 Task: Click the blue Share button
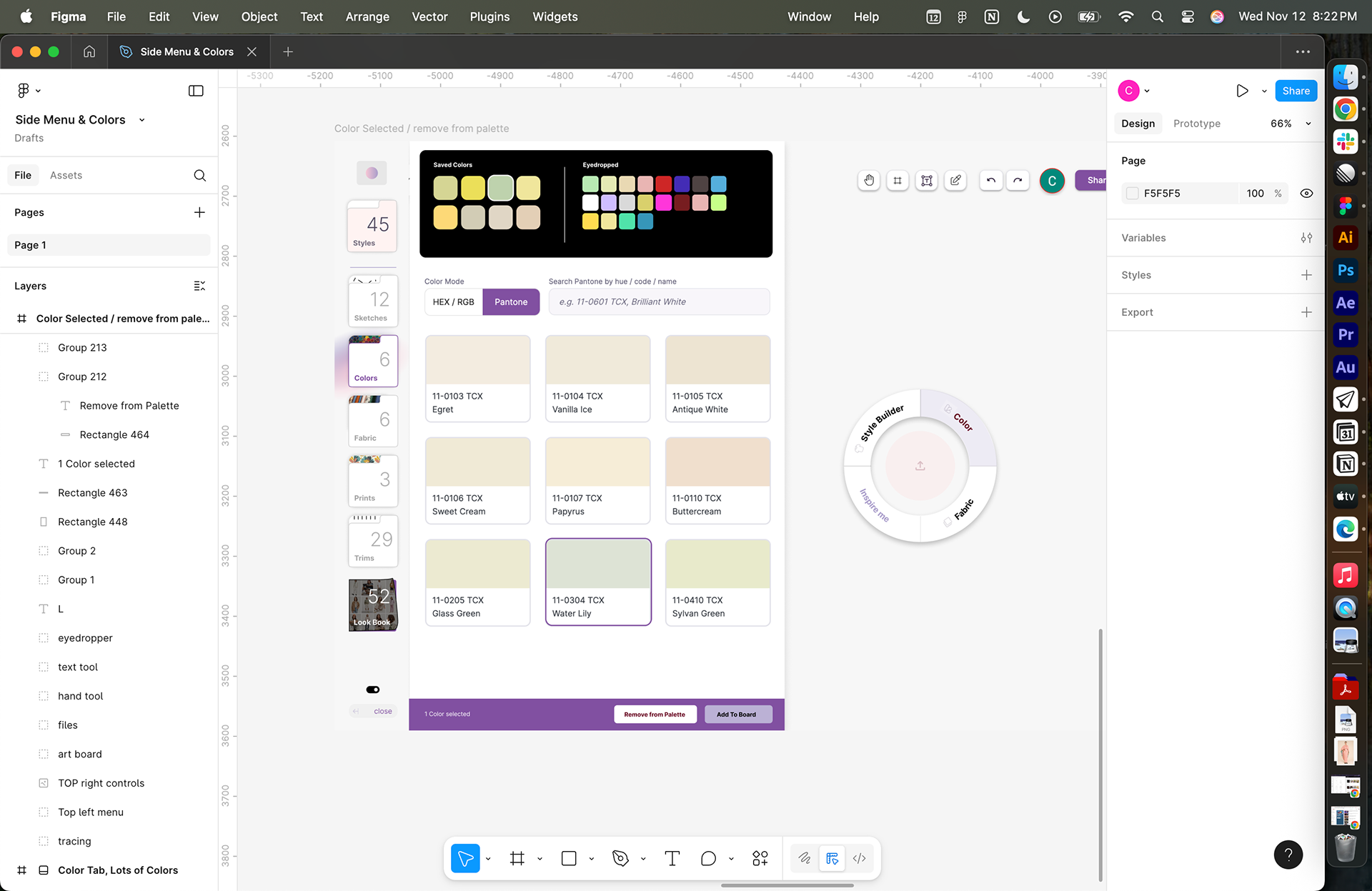point(1296,91)
